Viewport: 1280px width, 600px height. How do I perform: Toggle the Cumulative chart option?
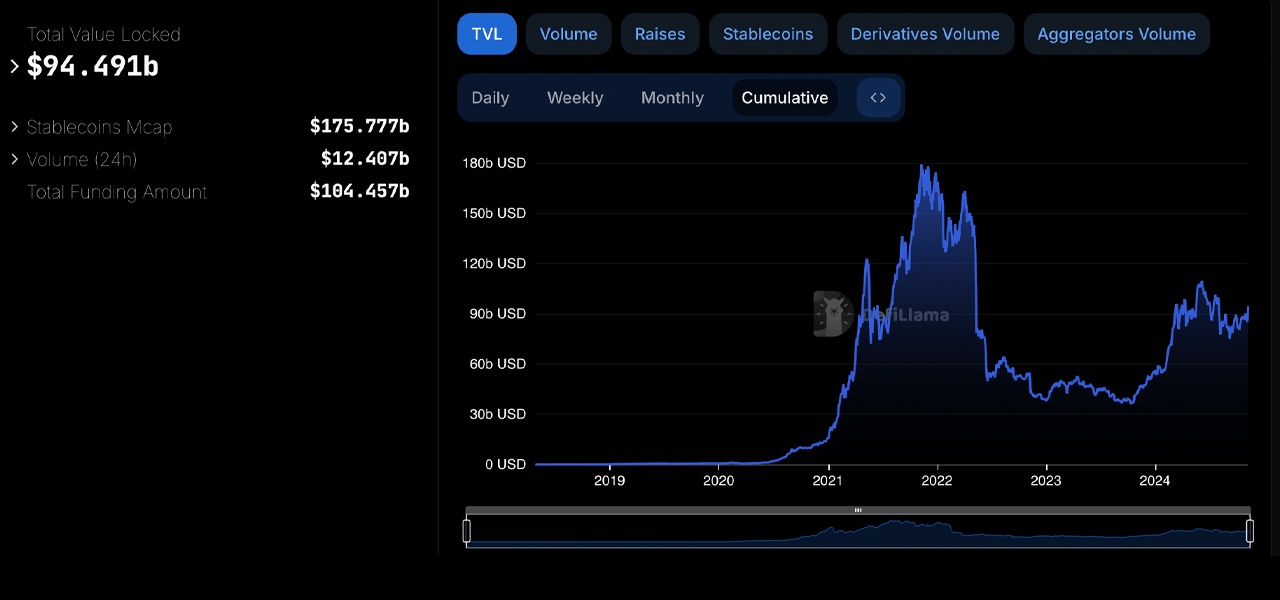click(784, 97)
